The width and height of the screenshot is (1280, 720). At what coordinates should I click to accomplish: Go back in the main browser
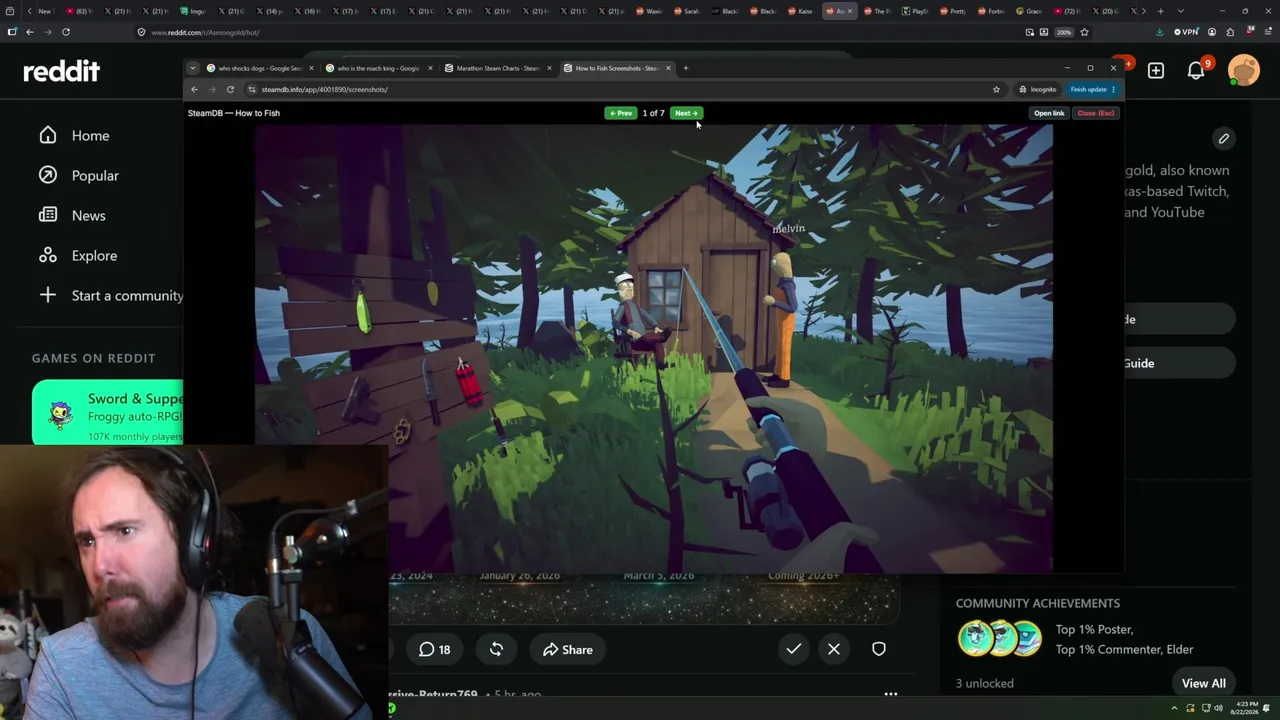pyautogui.click(x=30, y=32)
